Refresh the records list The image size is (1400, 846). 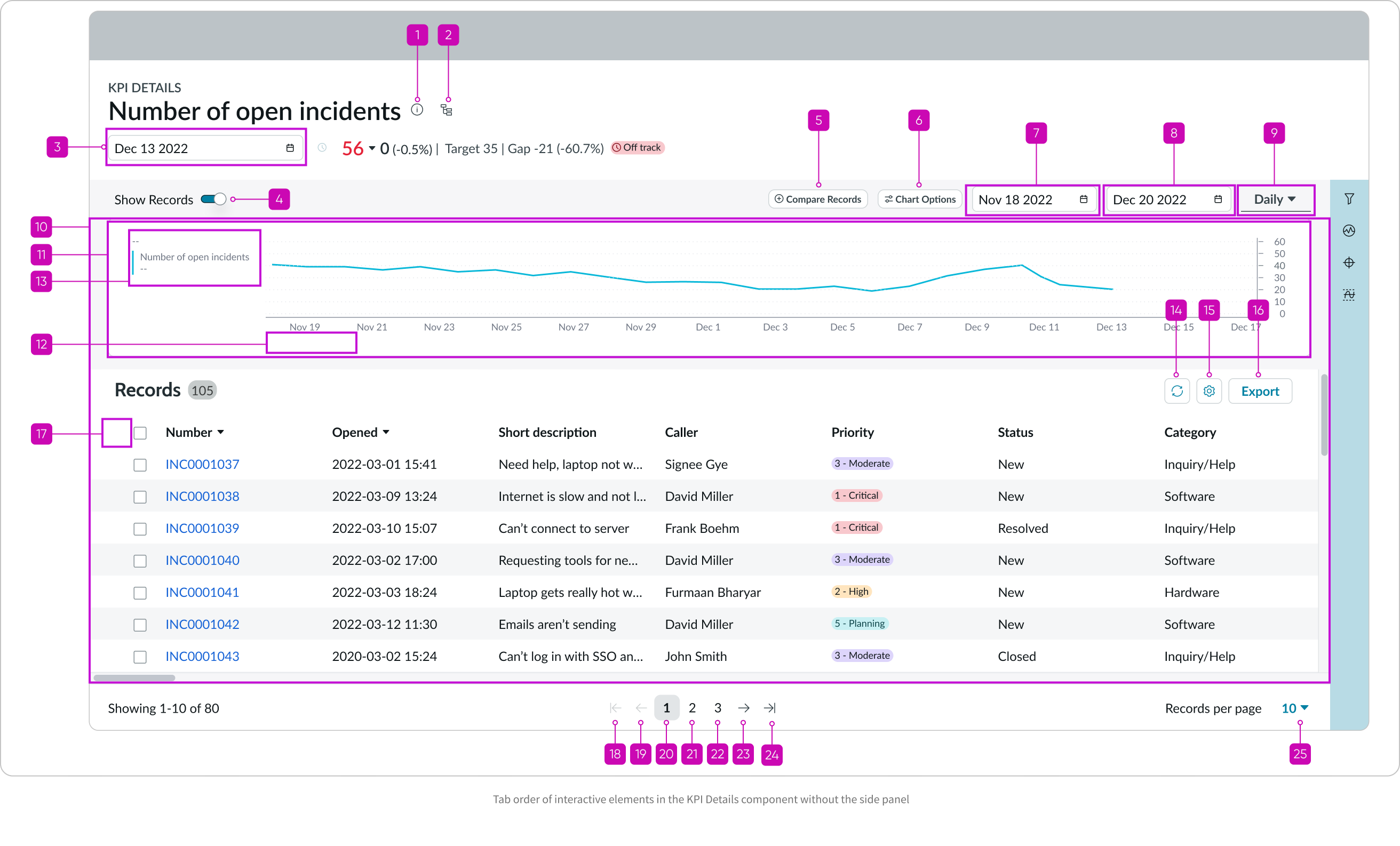pyautogui.click(x=1176, y=391)
